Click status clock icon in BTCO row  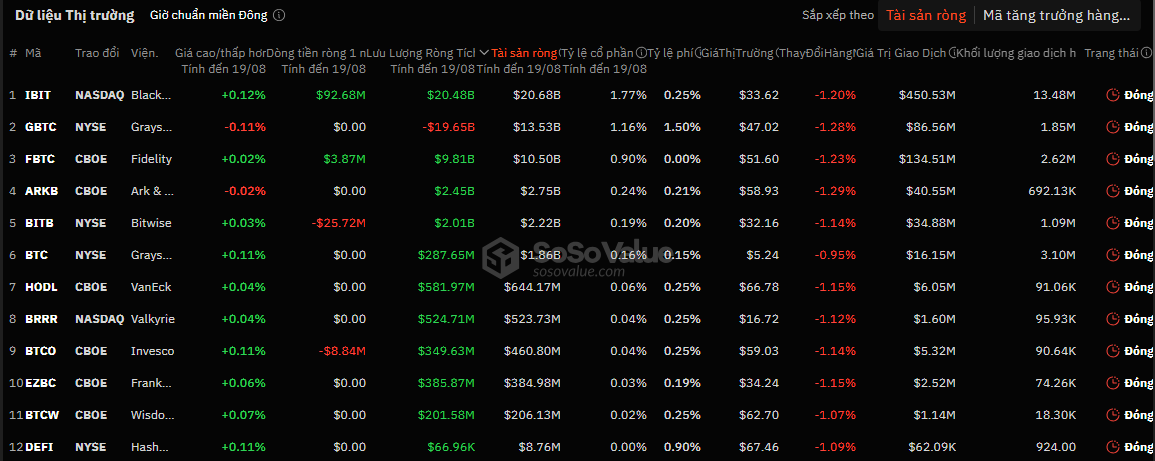click(x=1112, y=351)
